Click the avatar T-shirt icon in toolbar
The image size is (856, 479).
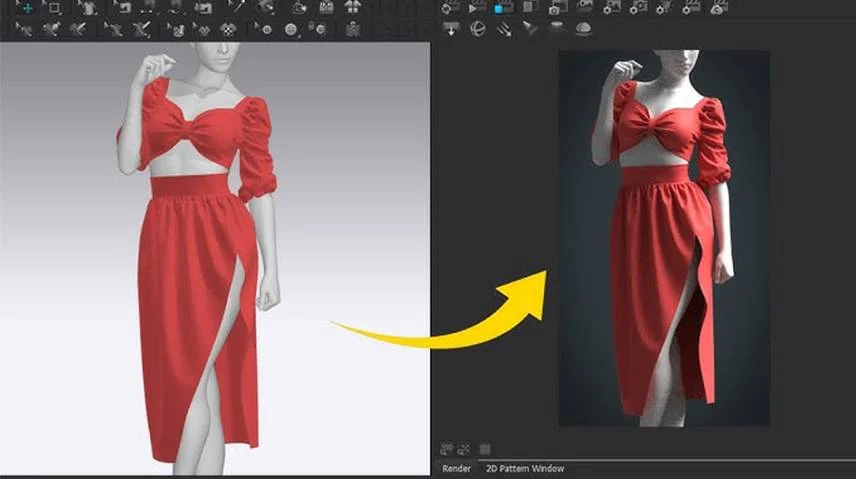(87, 8)
